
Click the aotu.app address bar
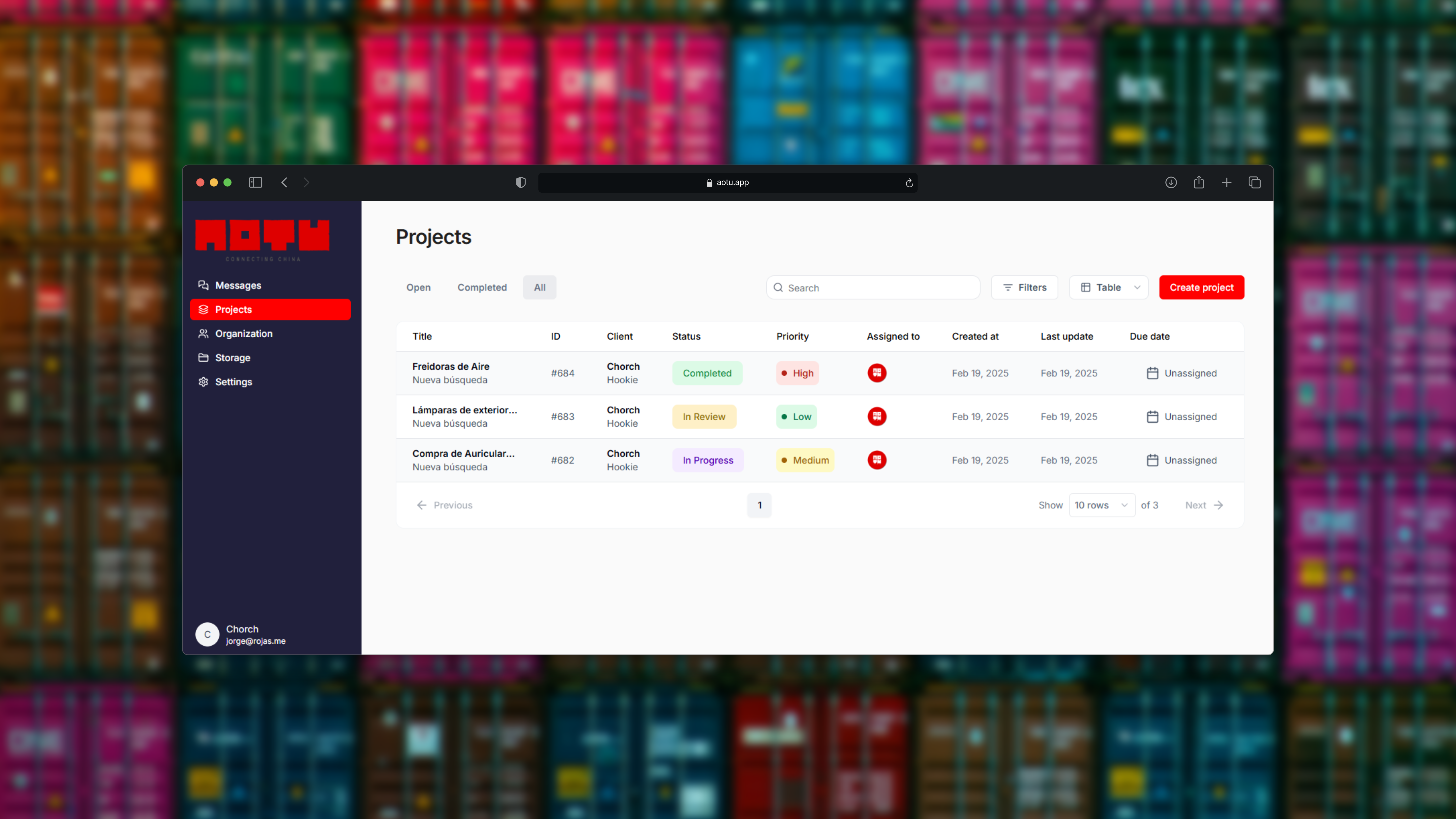727,183
